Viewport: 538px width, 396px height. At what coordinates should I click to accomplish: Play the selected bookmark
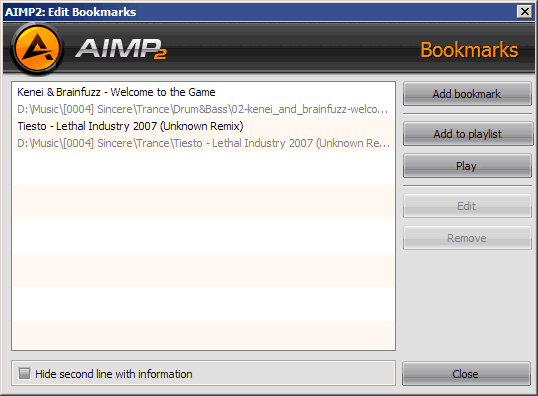(467, 166)
